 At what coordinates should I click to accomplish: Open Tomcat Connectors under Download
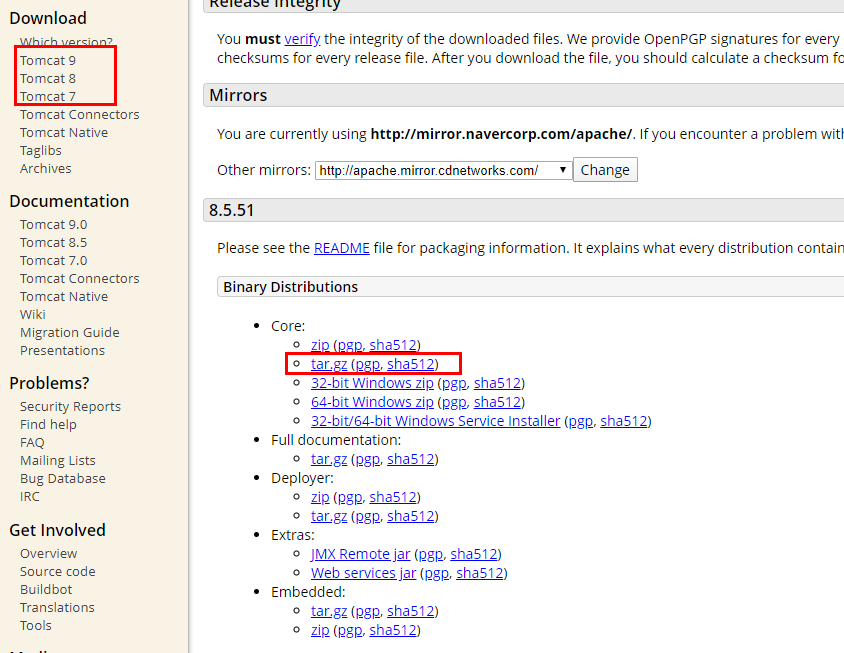click(80, 115)
